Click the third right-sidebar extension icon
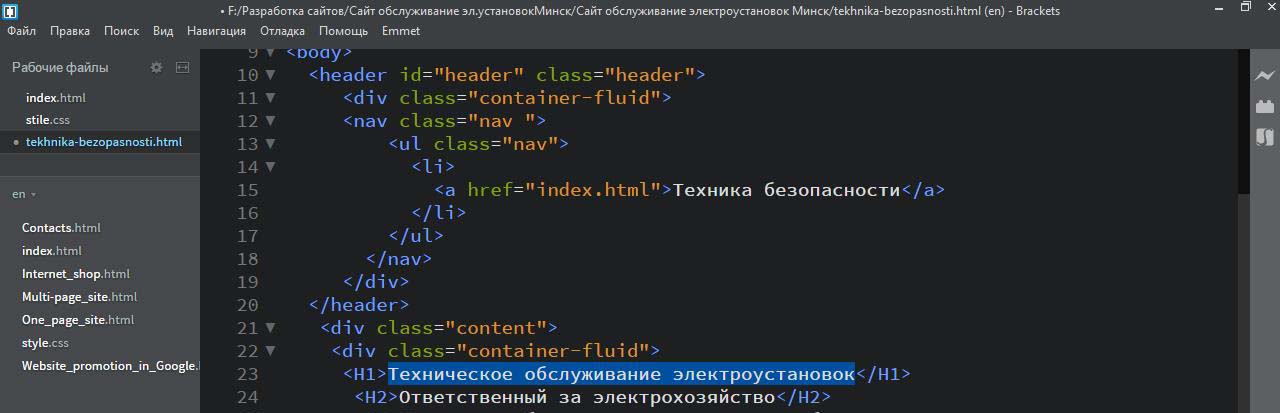1280x413 pixels. point(1265,137)
